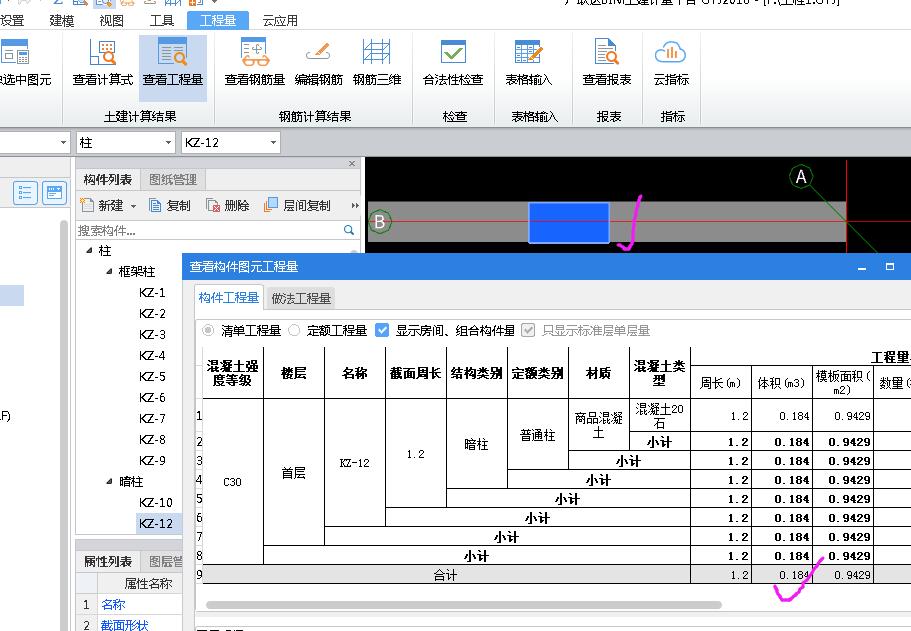Click search magnifier in component search
This screenshot has height=631, width=911.
pyautogui.click(x=349, y=230)
